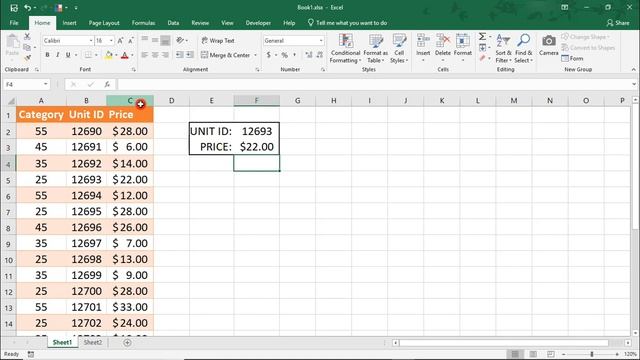
Task: Increase the indent
Action: tap(190, 55)
